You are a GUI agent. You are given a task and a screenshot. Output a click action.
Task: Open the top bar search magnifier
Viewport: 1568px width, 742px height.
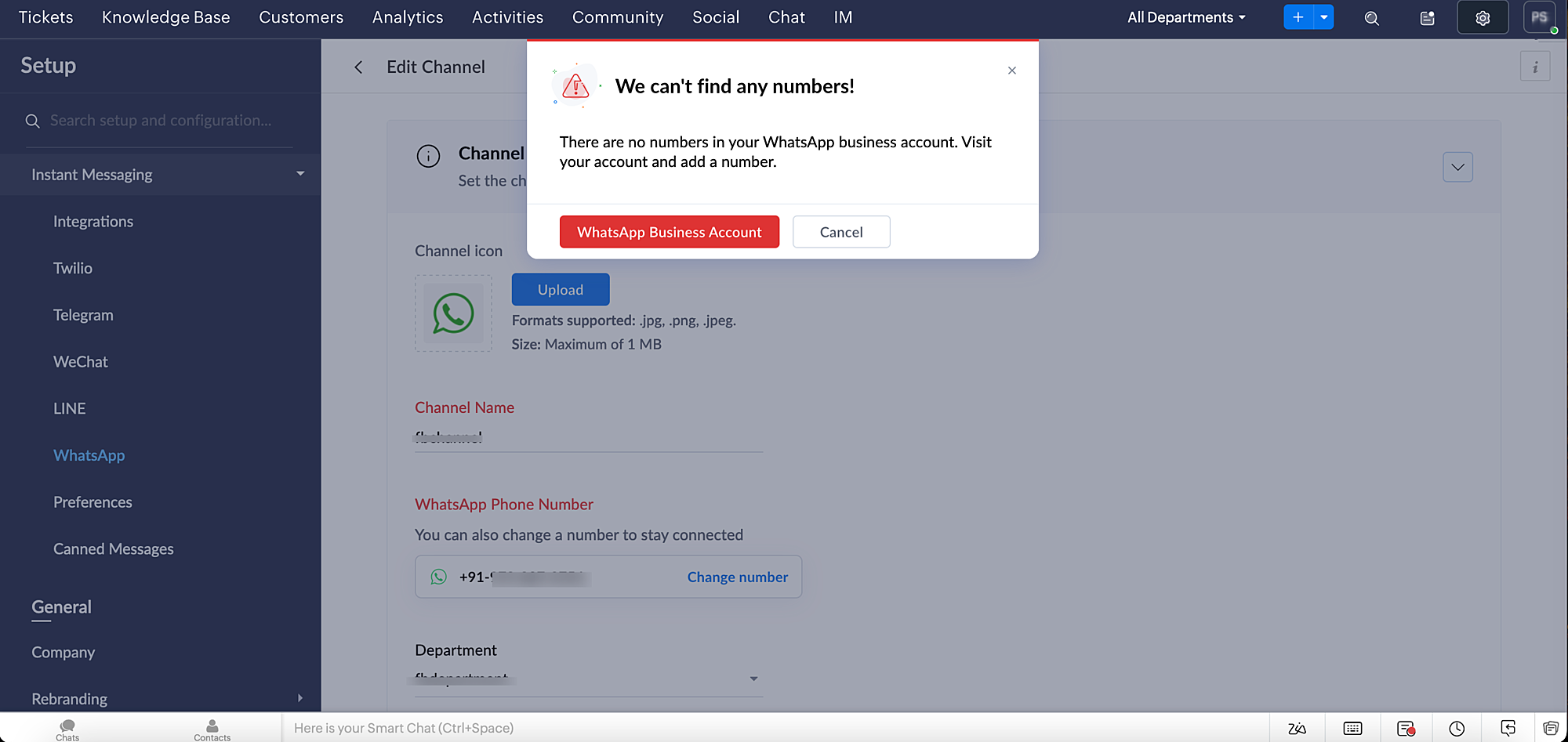1371,18
